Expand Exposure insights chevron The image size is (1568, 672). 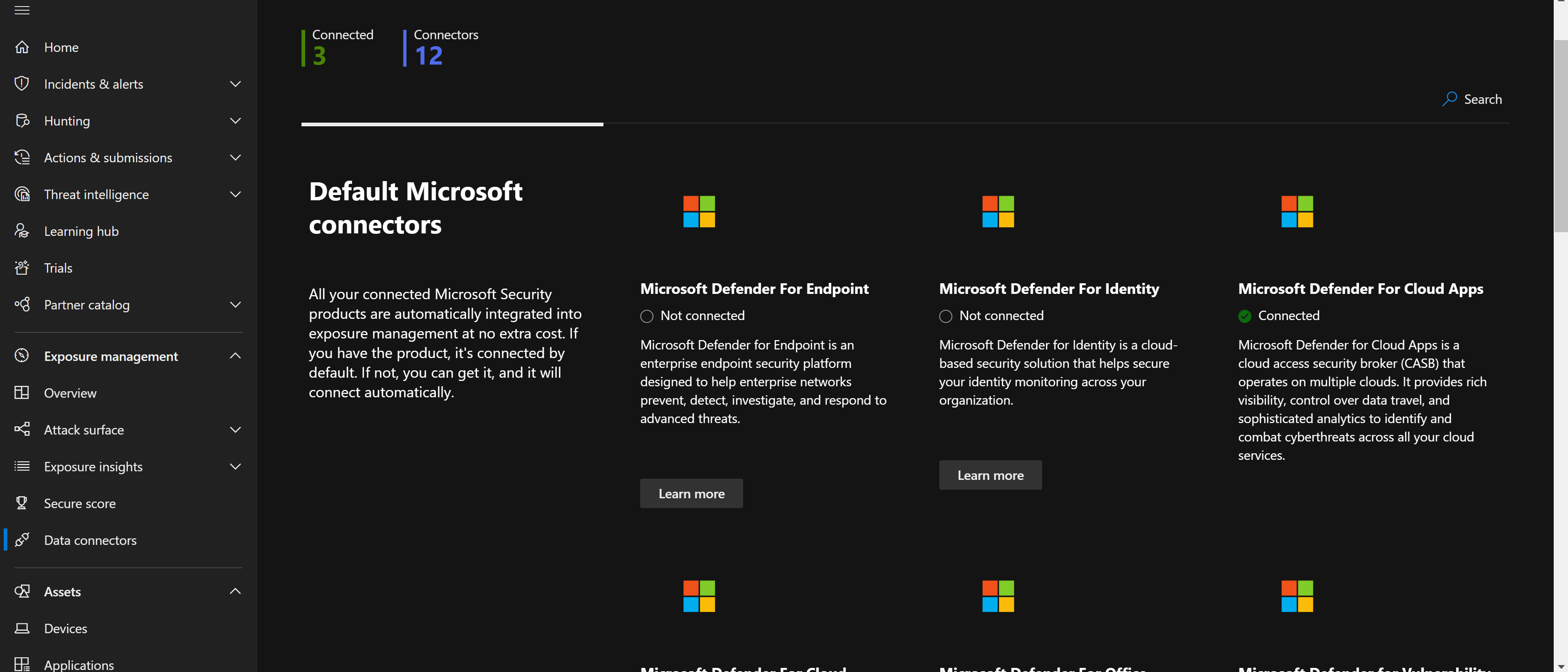235,466
